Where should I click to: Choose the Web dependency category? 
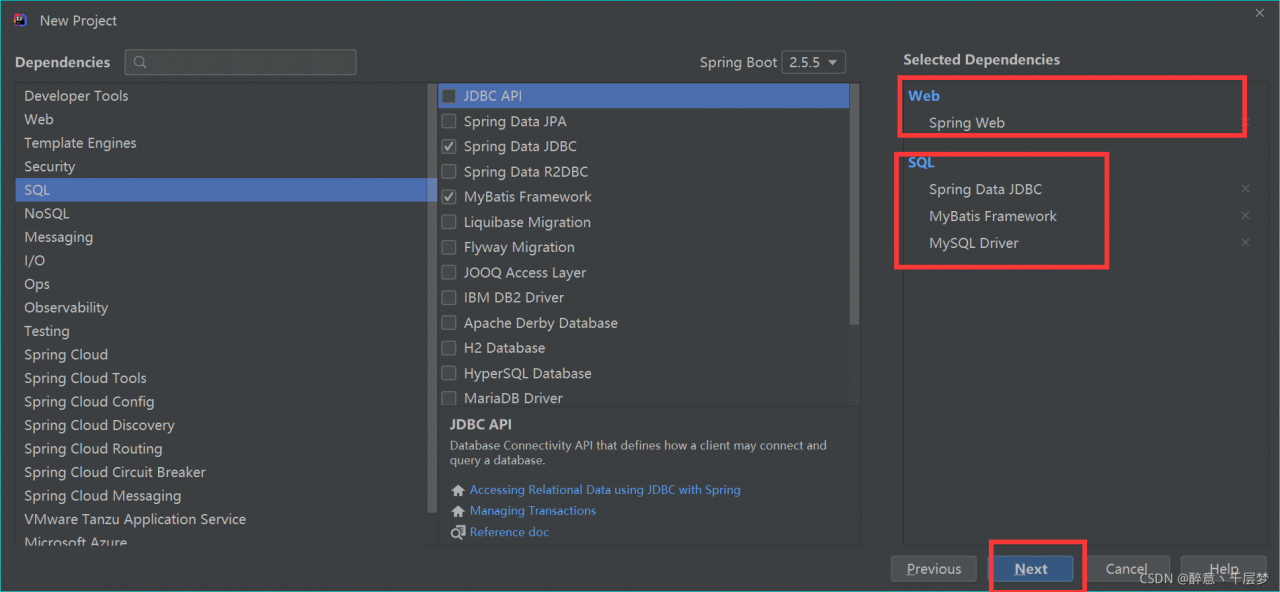(x=39, y=119)
